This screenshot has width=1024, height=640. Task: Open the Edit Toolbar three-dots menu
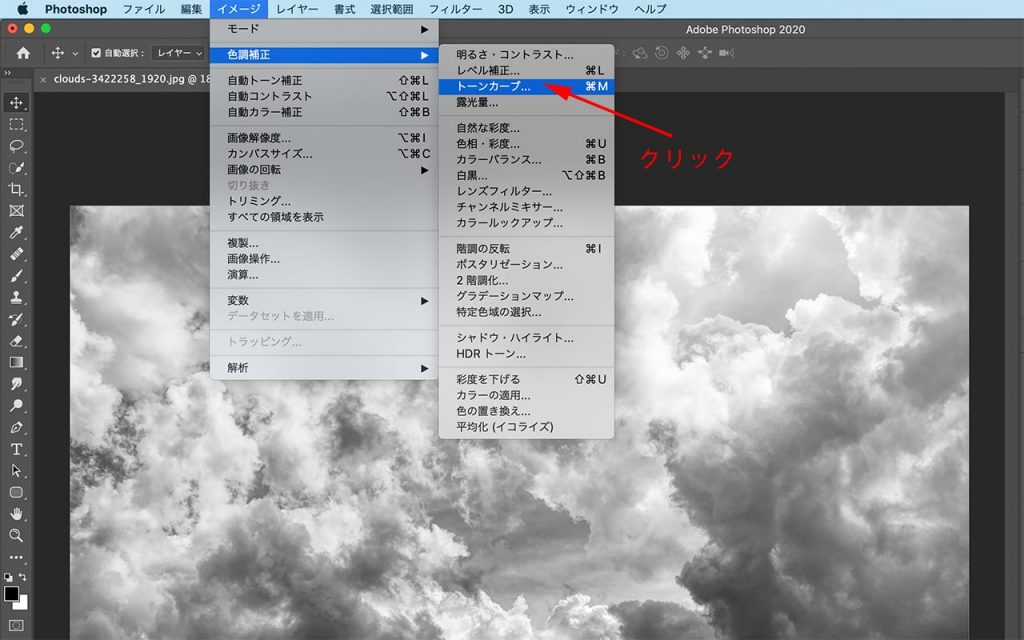(x=16, y=557)
